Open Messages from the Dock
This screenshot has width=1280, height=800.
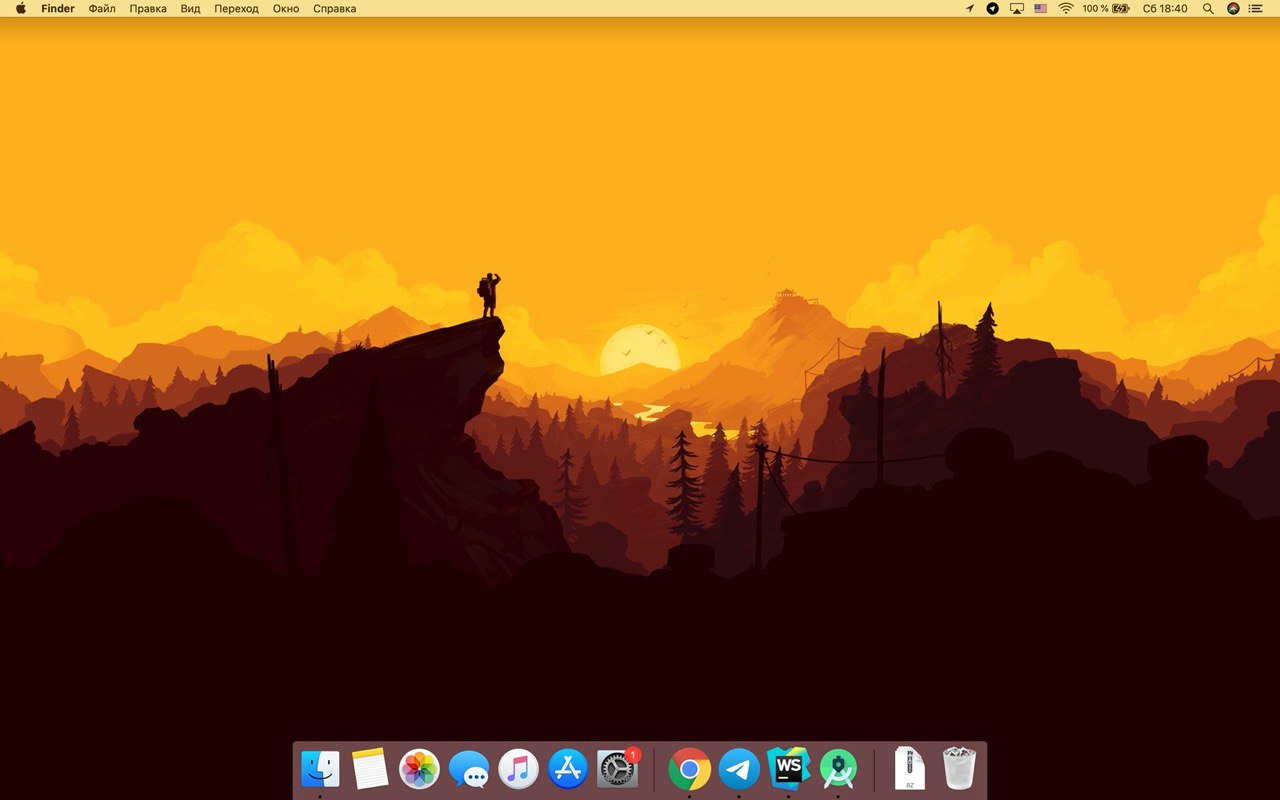[x=469, y=770]
